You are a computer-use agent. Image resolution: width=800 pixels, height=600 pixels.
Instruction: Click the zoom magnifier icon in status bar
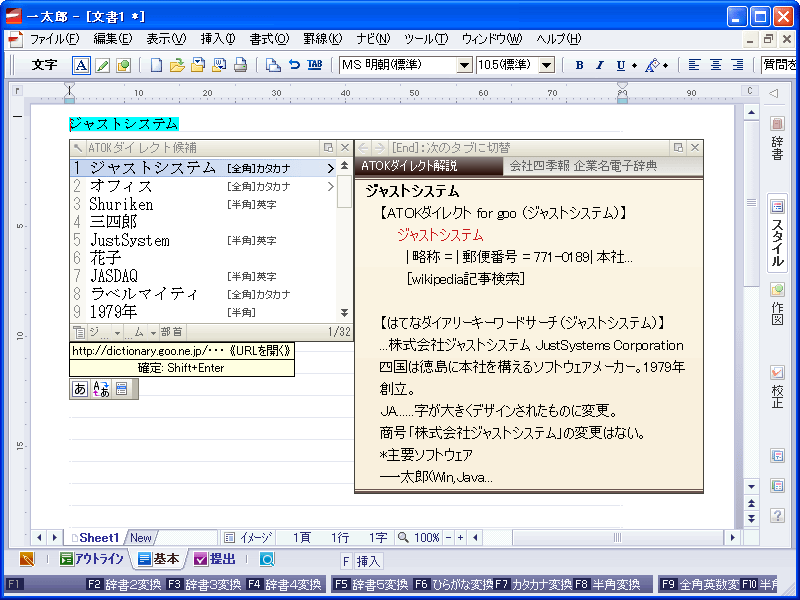click(x=403, y=537)
